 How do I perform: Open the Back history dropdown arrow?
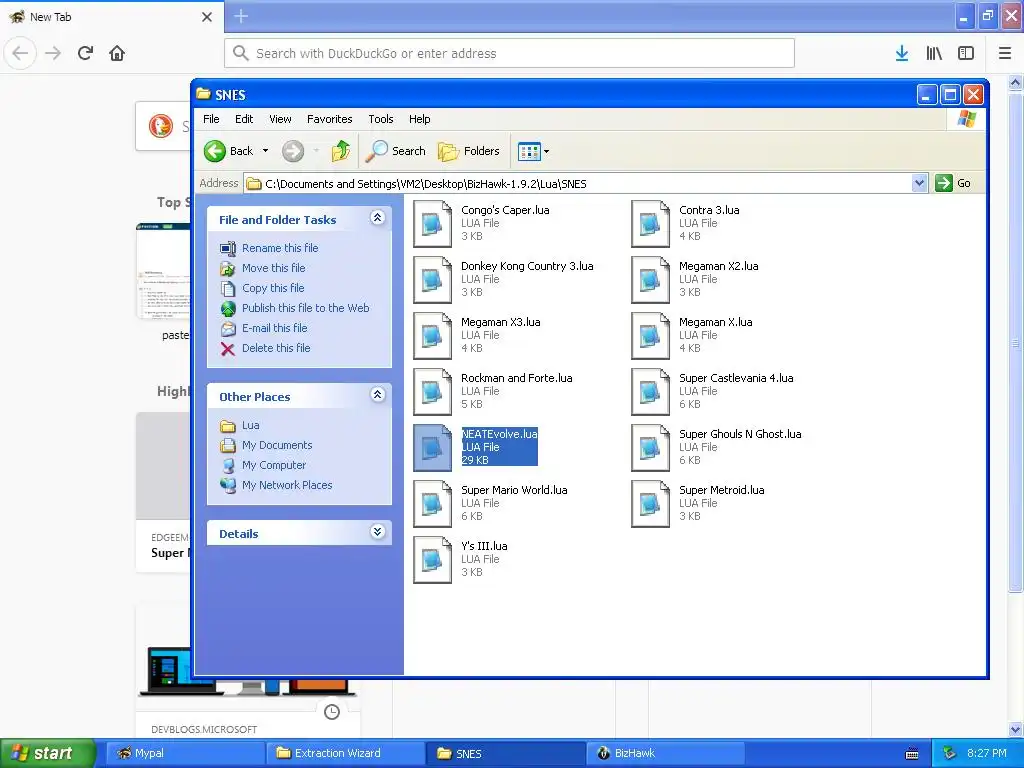(x=265, y=151)
